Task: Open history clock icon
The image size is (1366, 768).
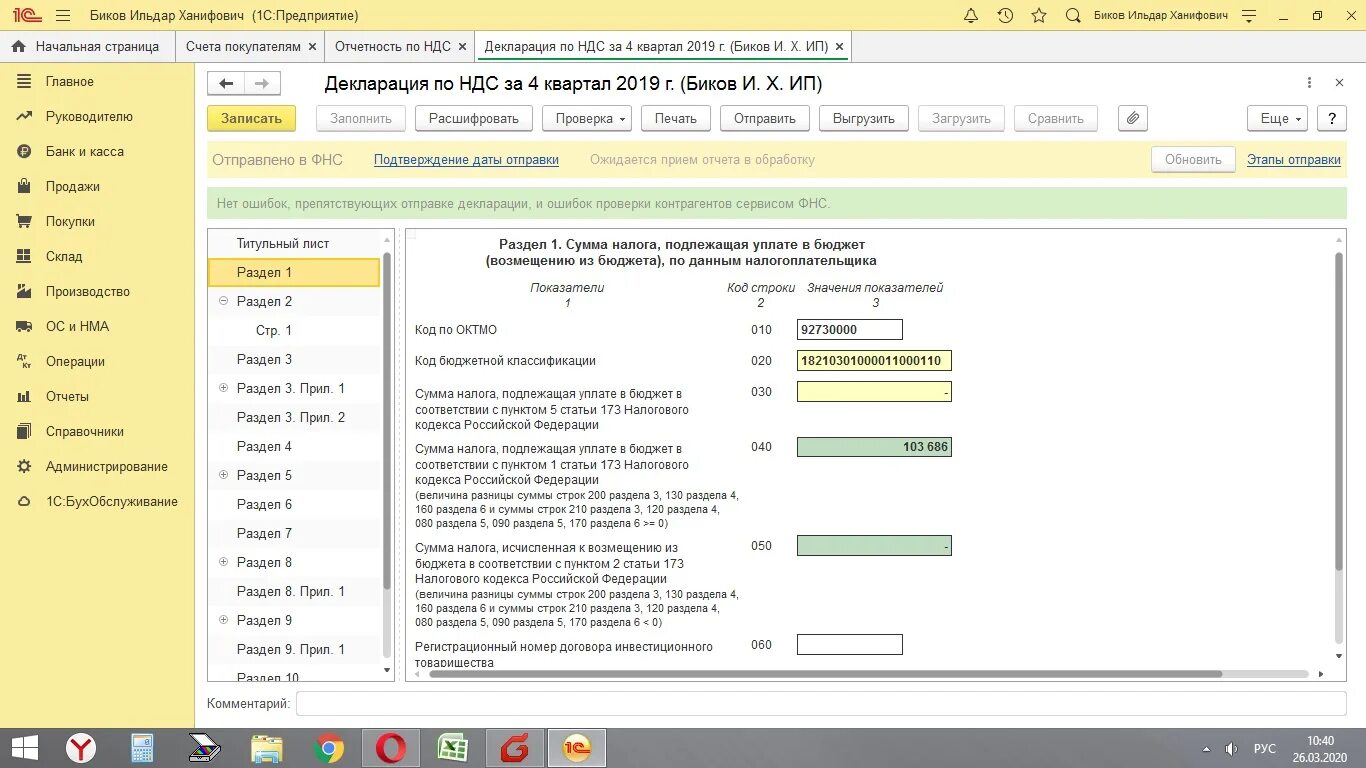Action: [x=1005, y=16]
